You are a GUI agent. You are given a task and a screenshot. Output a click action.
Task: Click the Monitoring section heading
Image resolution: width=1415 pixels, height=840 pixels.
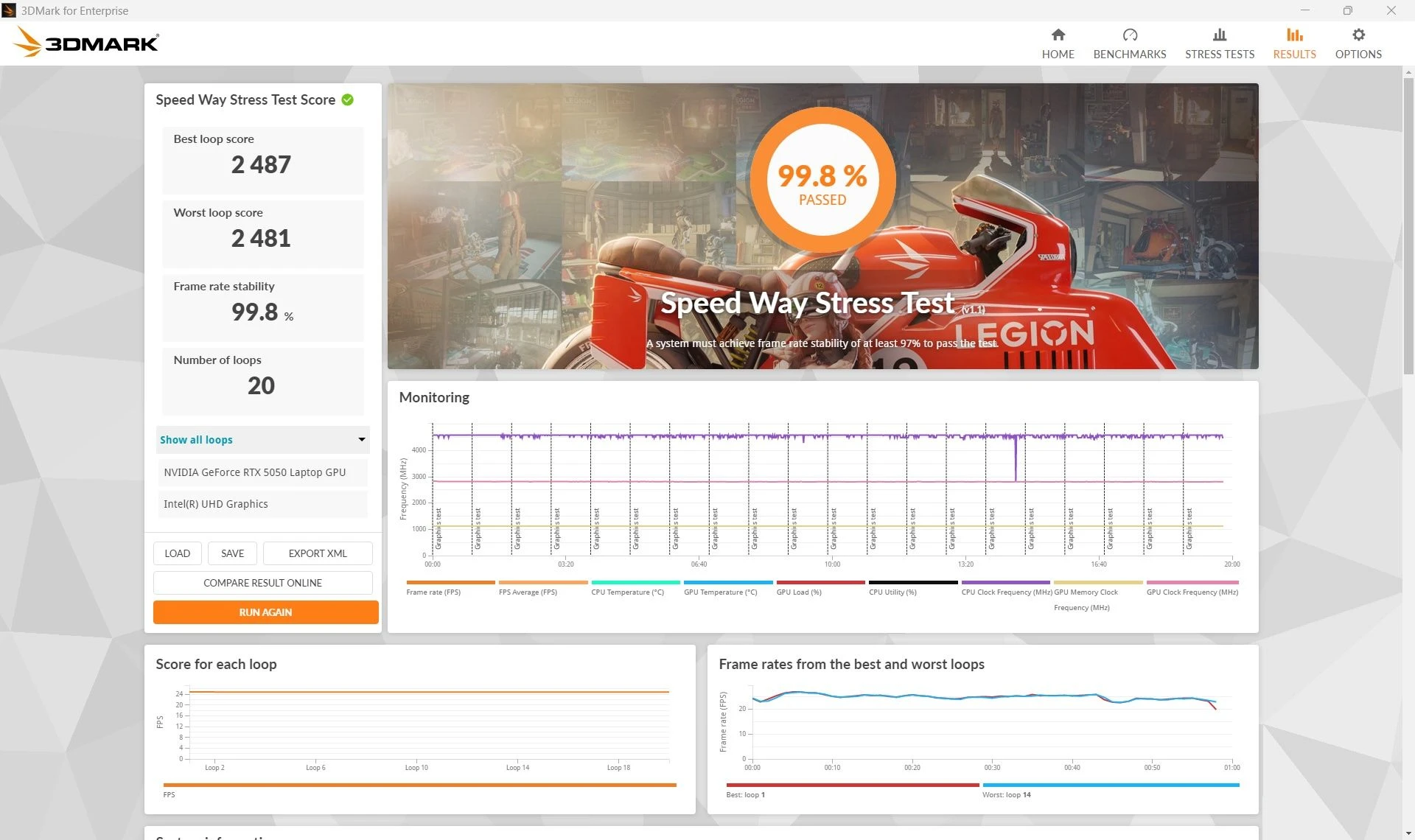pos(434,397)
